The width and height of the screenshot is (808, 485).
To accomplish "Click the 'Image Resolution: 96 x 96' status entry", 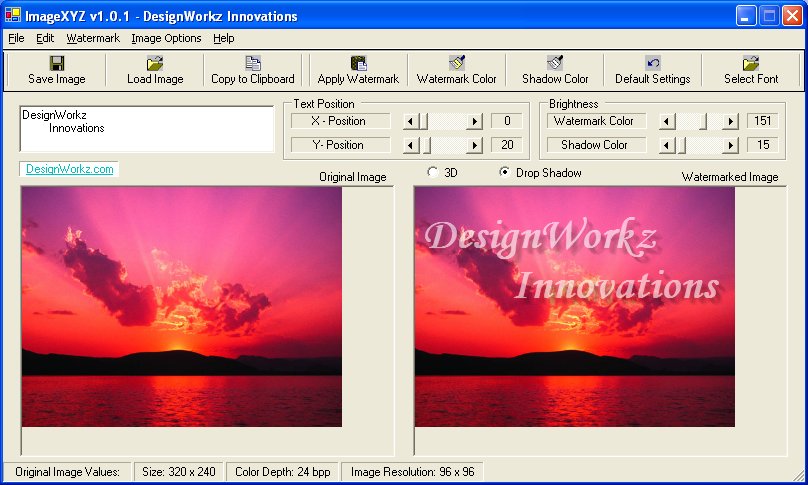I will [412, 472].
